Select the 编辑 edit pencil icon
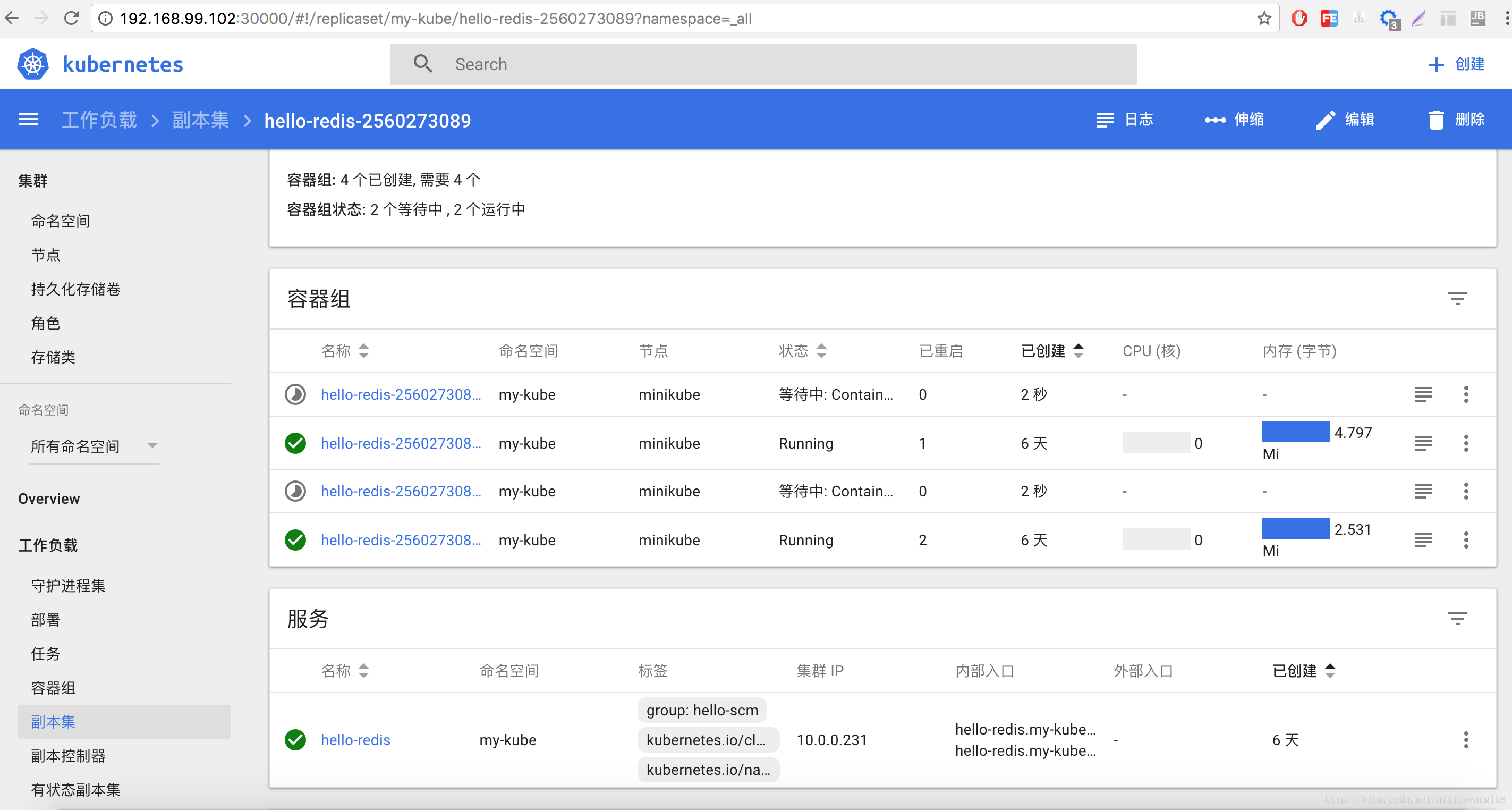1512x810 pixels. coord(1326,119)
